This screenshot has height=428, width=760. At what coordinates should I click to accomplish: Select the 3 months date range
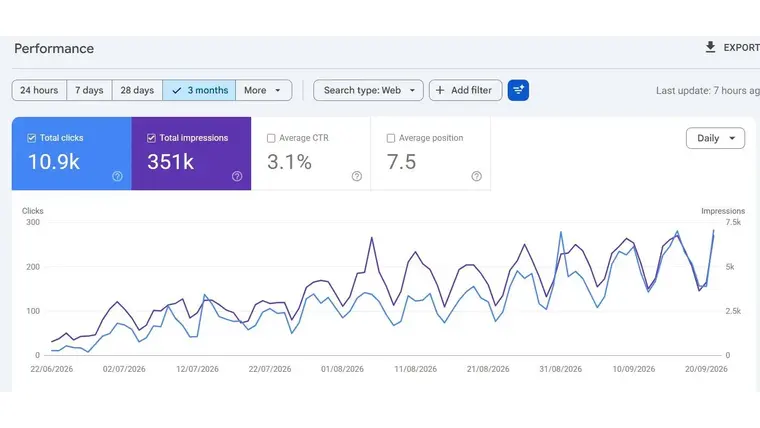199,90
